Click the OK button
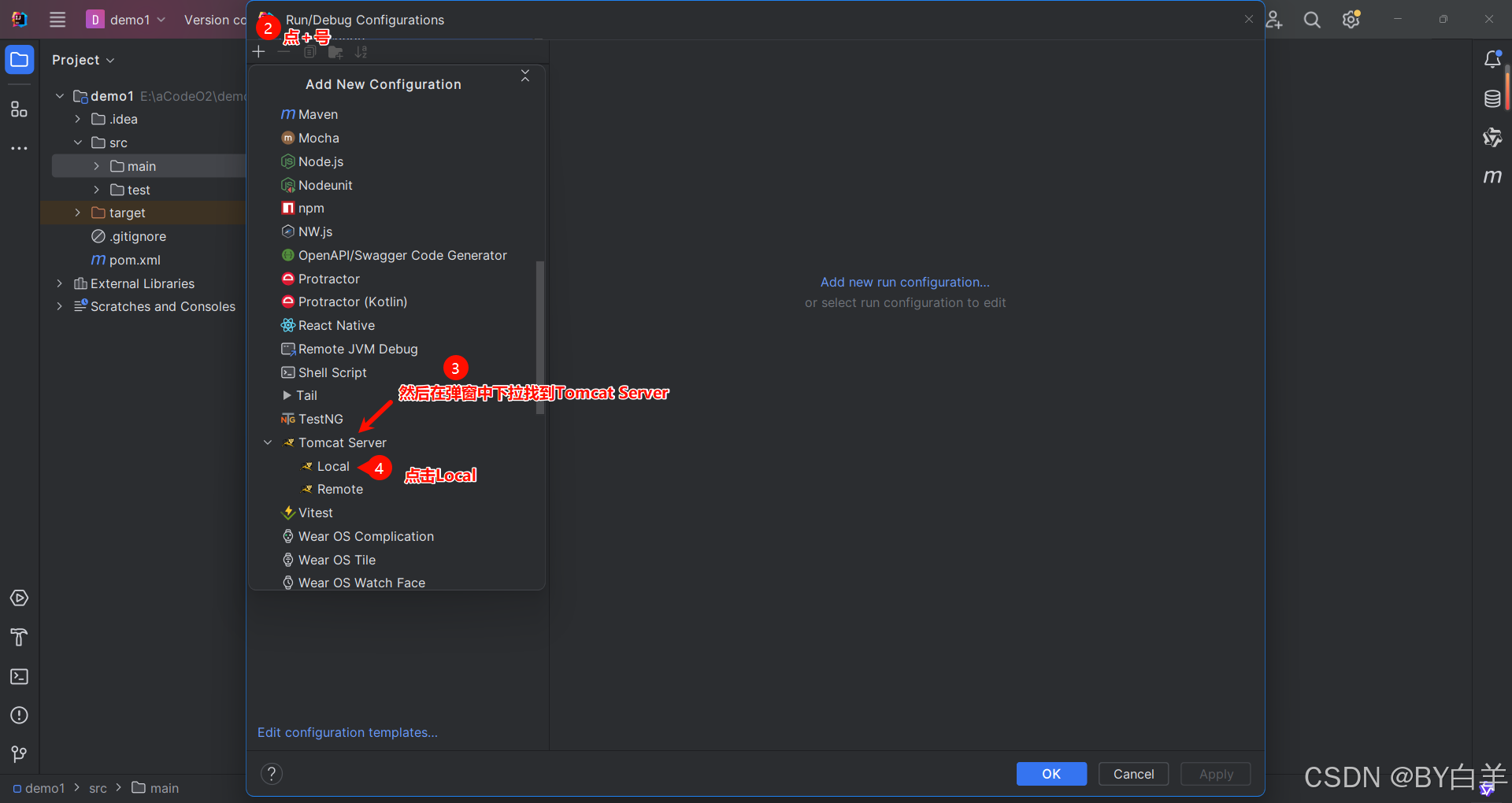 point(1051,774)
